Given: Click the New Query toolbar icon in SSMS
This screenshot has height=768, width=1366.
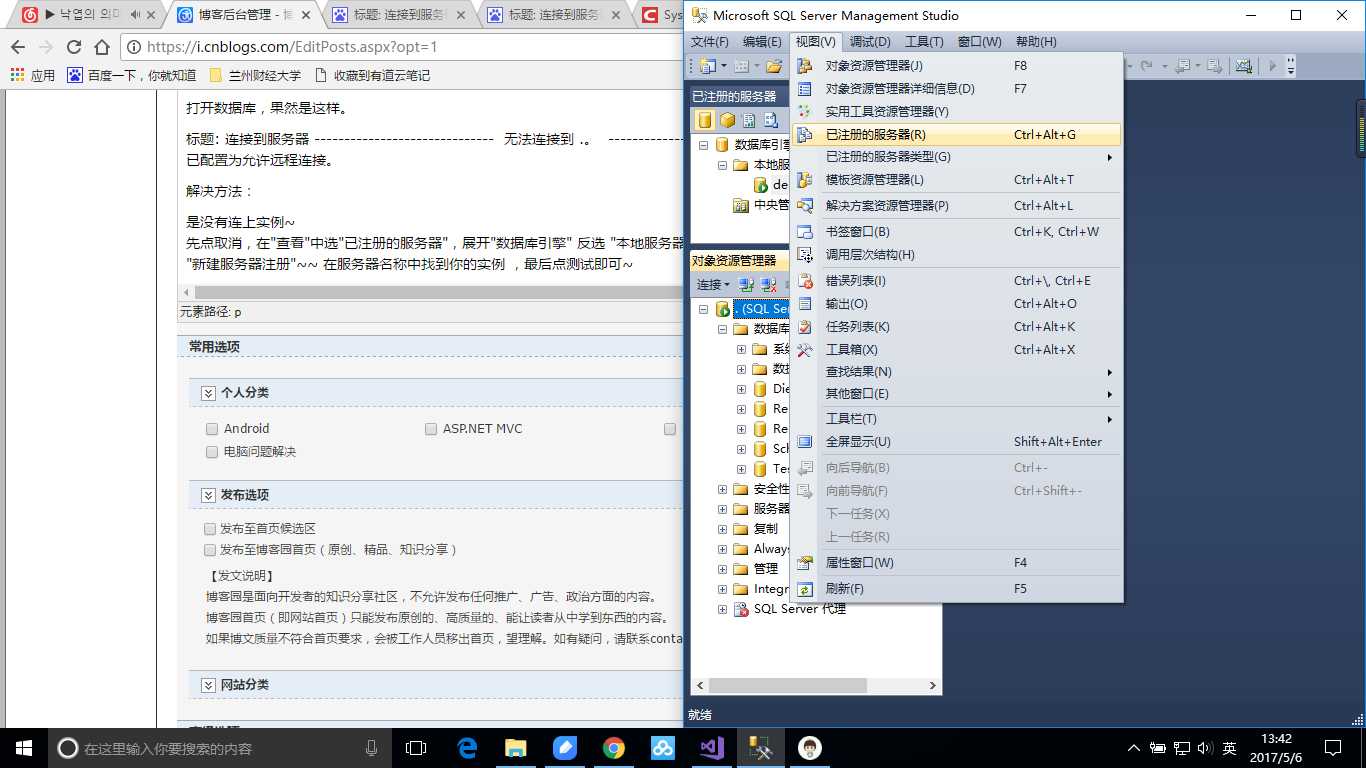Looking at the screenshot, I should click(708, 66).
